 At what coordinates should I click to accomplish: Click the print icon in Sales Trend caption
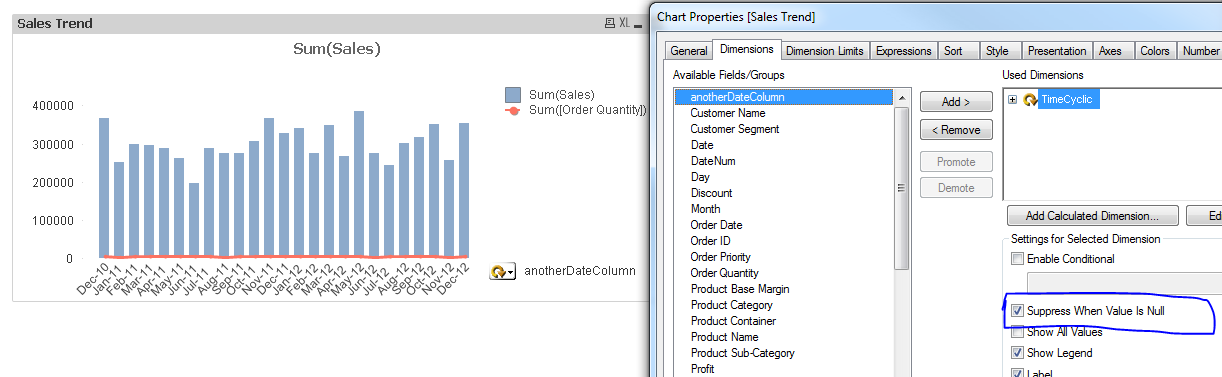610,23
